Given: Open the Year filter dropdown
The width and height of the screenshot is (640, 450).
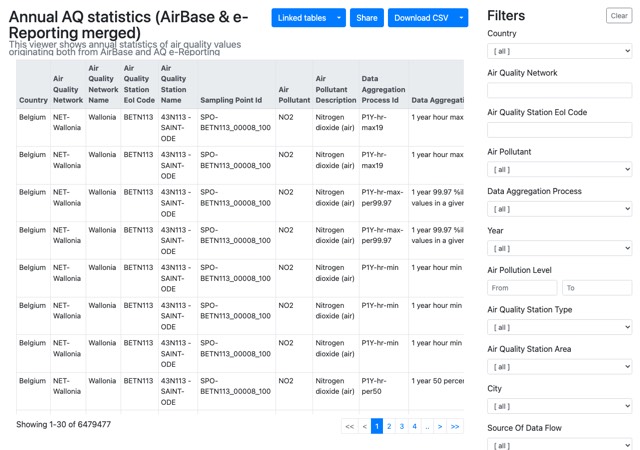Looking at the screenshot, I should [559, 248].
